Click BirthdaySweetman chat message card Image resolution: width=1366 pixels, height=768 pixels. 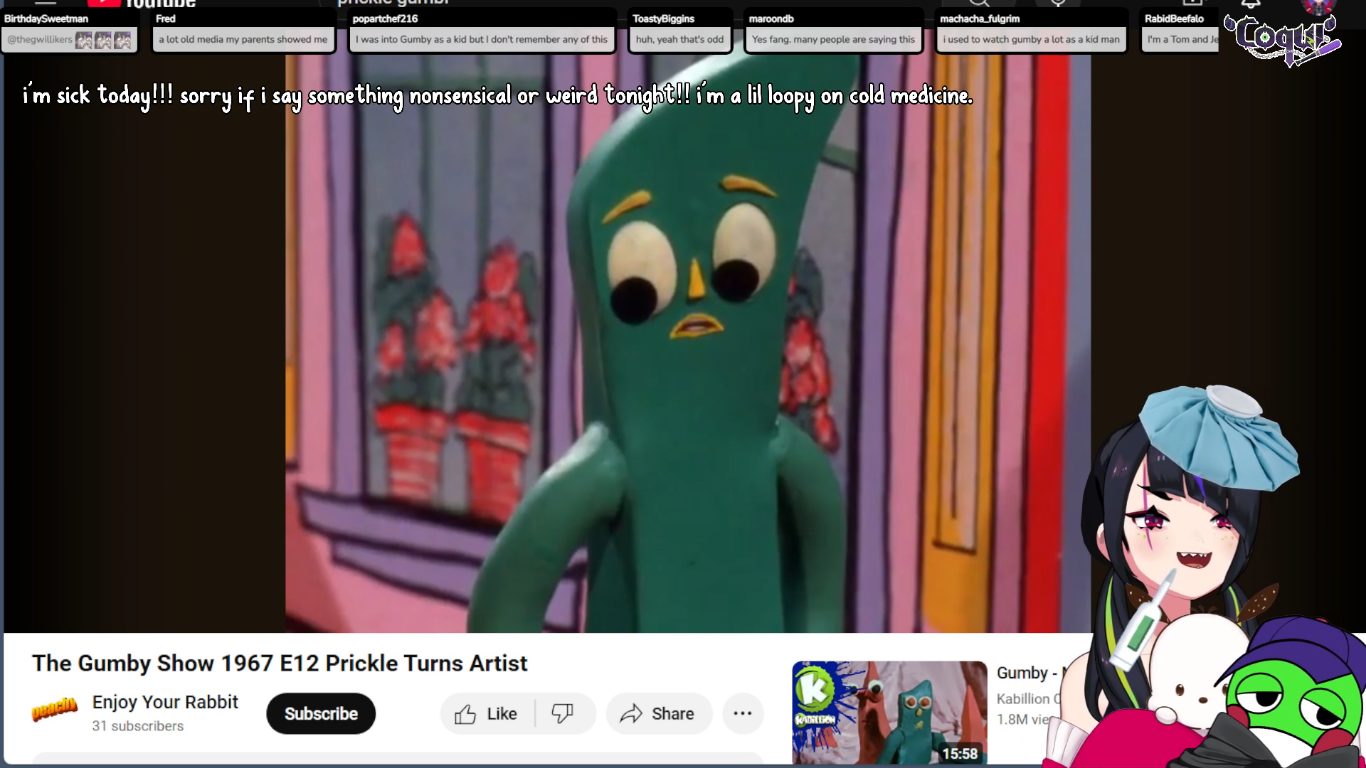point(69,32)
